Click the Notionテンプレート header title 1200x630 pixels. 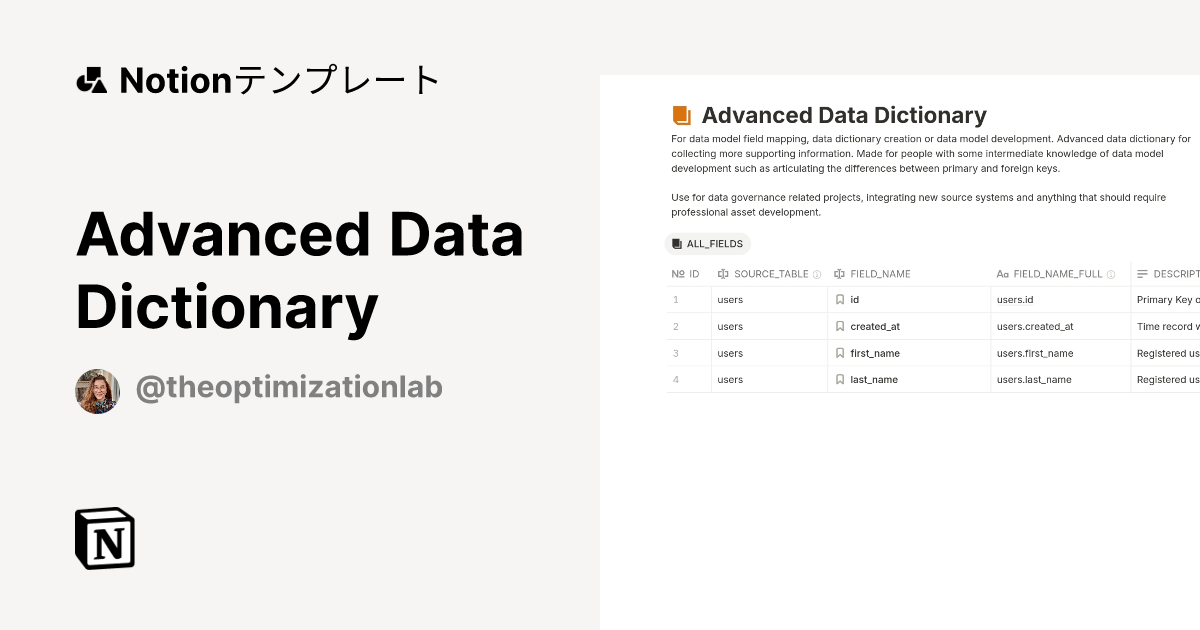click(x=258, y=79)
